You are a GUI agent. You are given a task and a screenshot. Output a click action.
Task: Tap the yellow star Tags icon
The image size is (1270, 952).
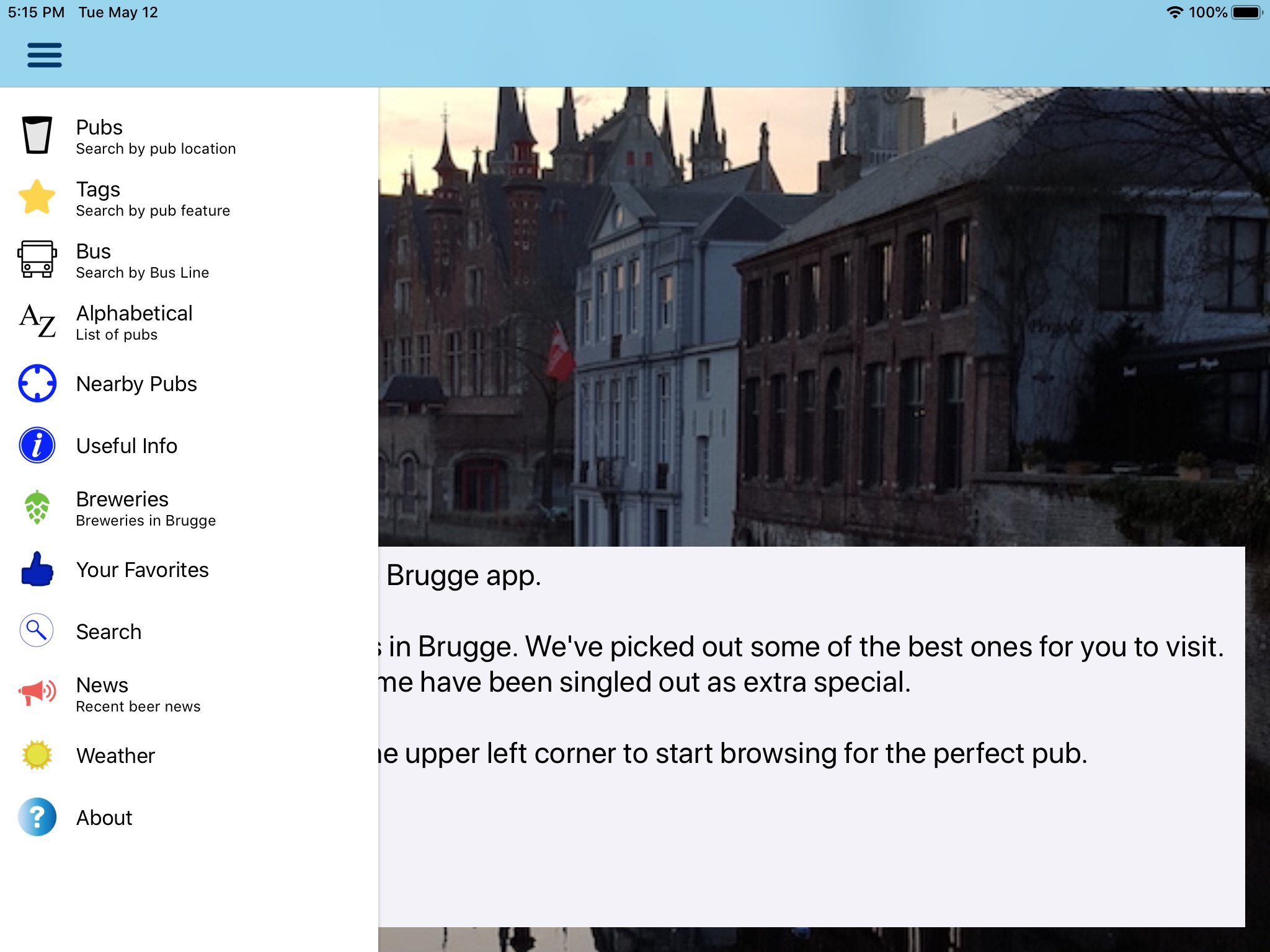click(37, 197)
